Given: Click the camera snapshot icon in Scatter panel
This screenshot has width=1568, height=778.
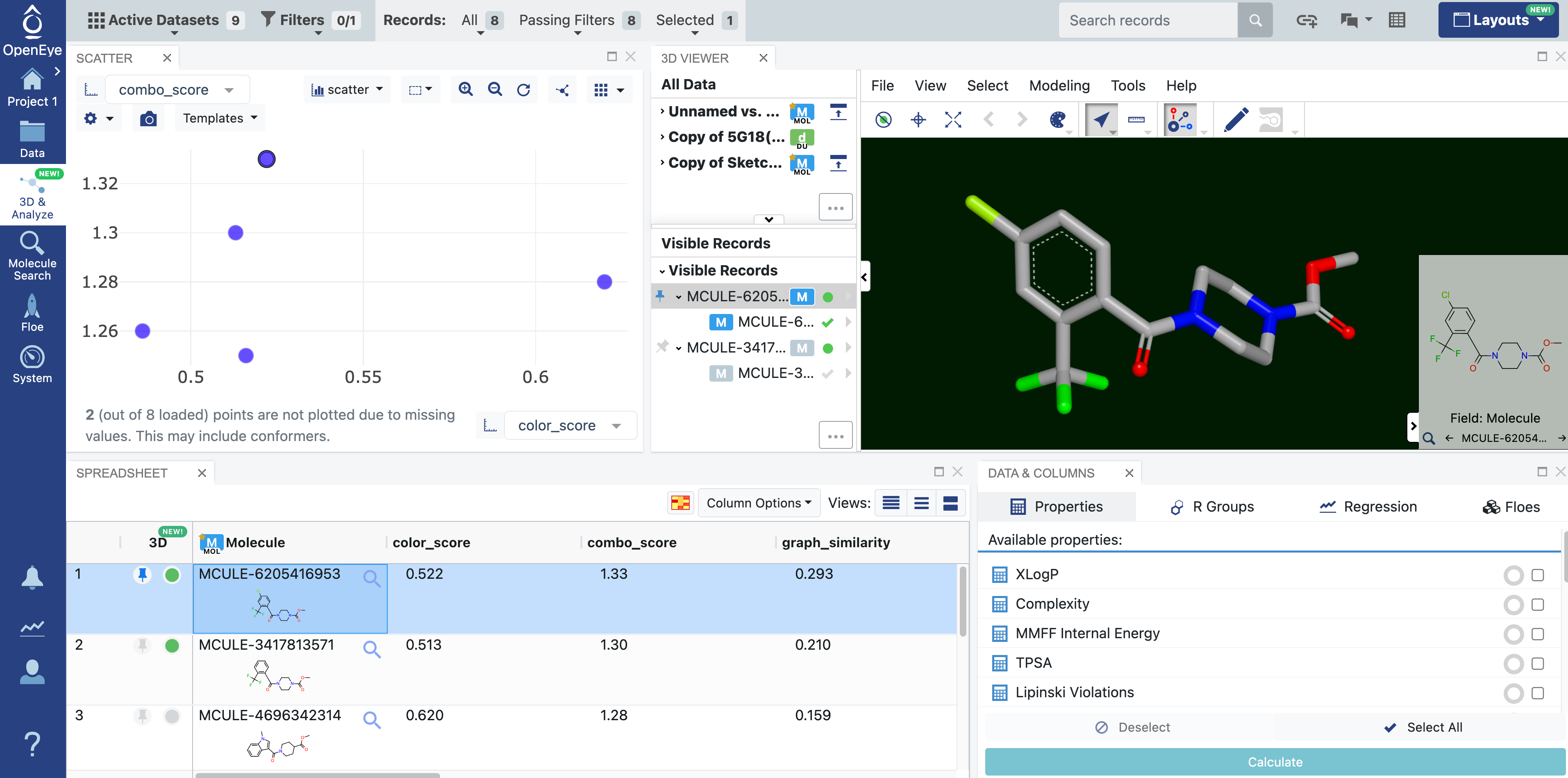Looking at the screenshot, I should tap(148, 119).
